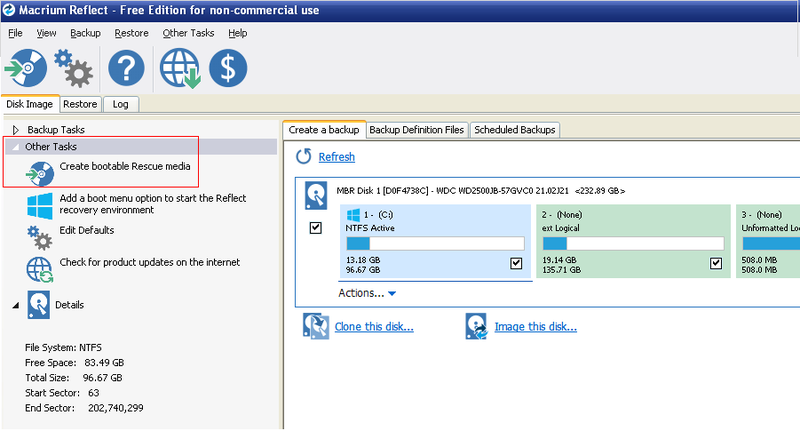Click the Image this disk link
The image size is (800, 431).
click(535, 327)
